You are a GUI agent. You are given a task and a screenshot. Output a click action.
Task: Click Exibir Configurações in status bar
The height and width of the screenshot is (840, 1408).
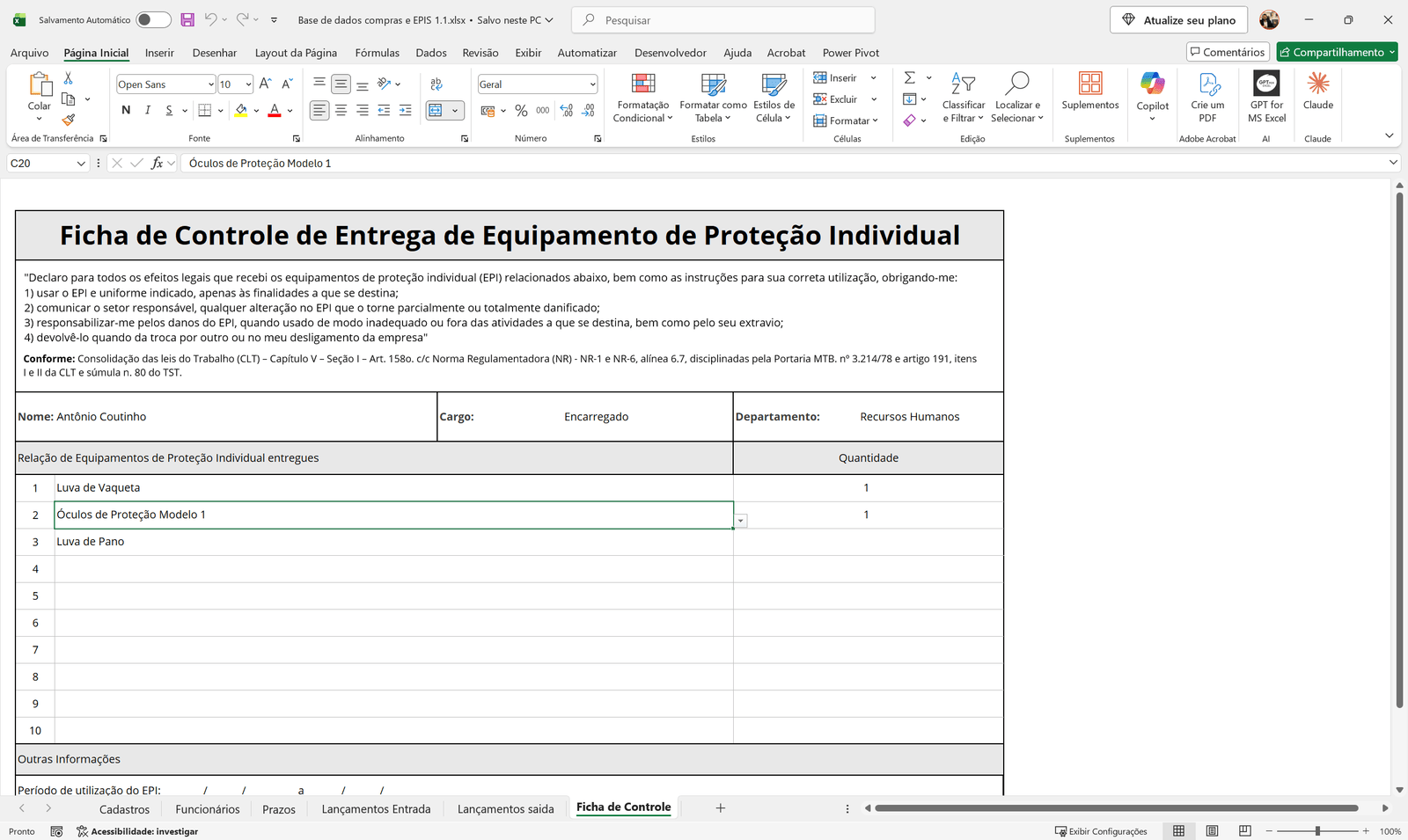(1101, 831)
